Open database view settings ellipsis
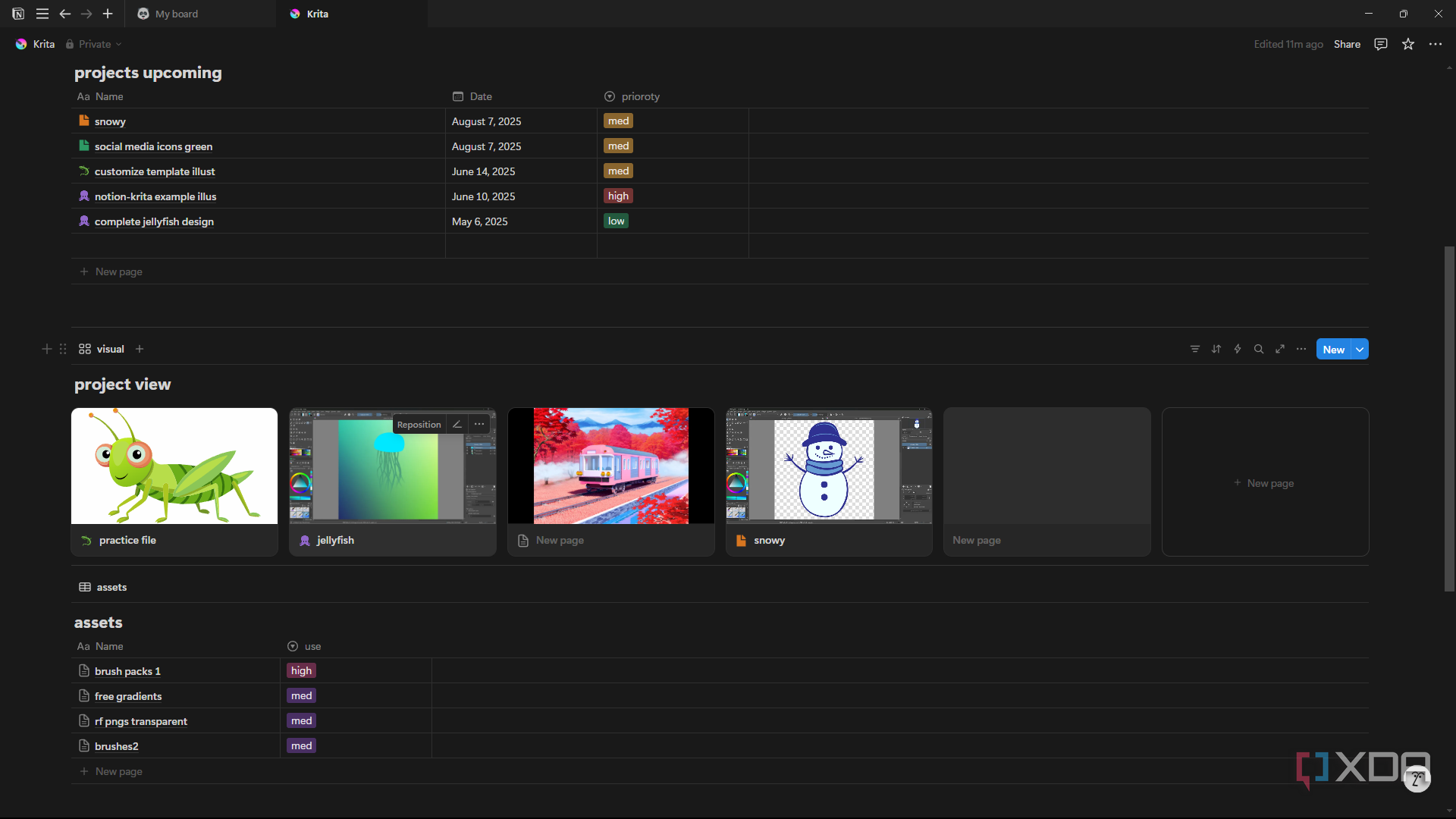This screenshot has height=819, width=1456. [x=1301, y=349]
